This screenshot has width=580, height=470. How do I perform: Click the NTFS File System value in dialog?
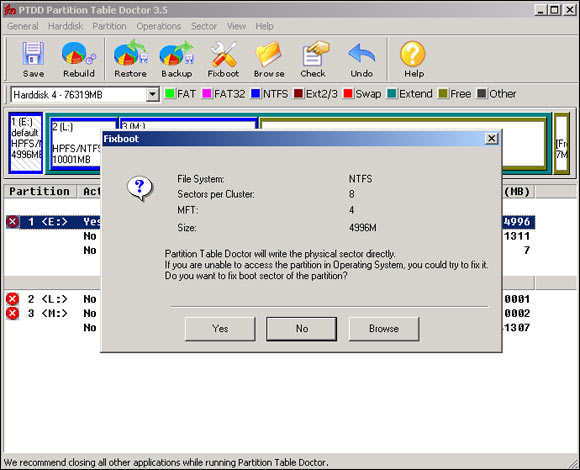point(360,179)
